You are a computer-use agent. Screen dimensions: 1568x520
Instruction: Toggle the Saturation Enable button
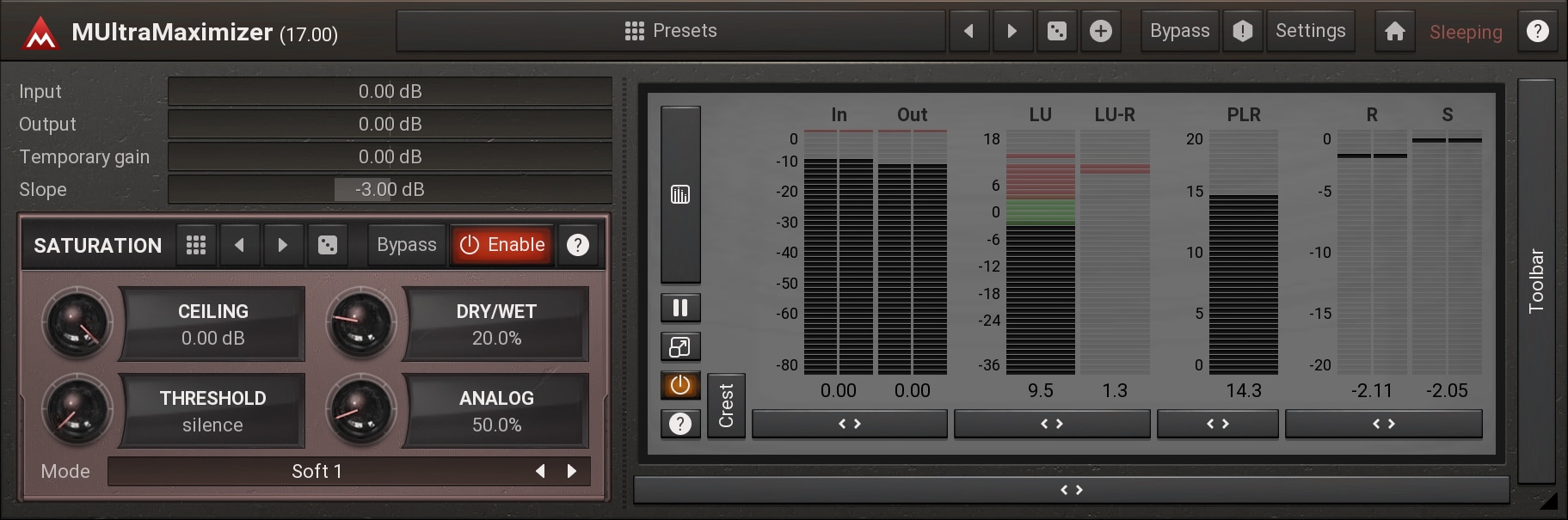click(502, 245)
